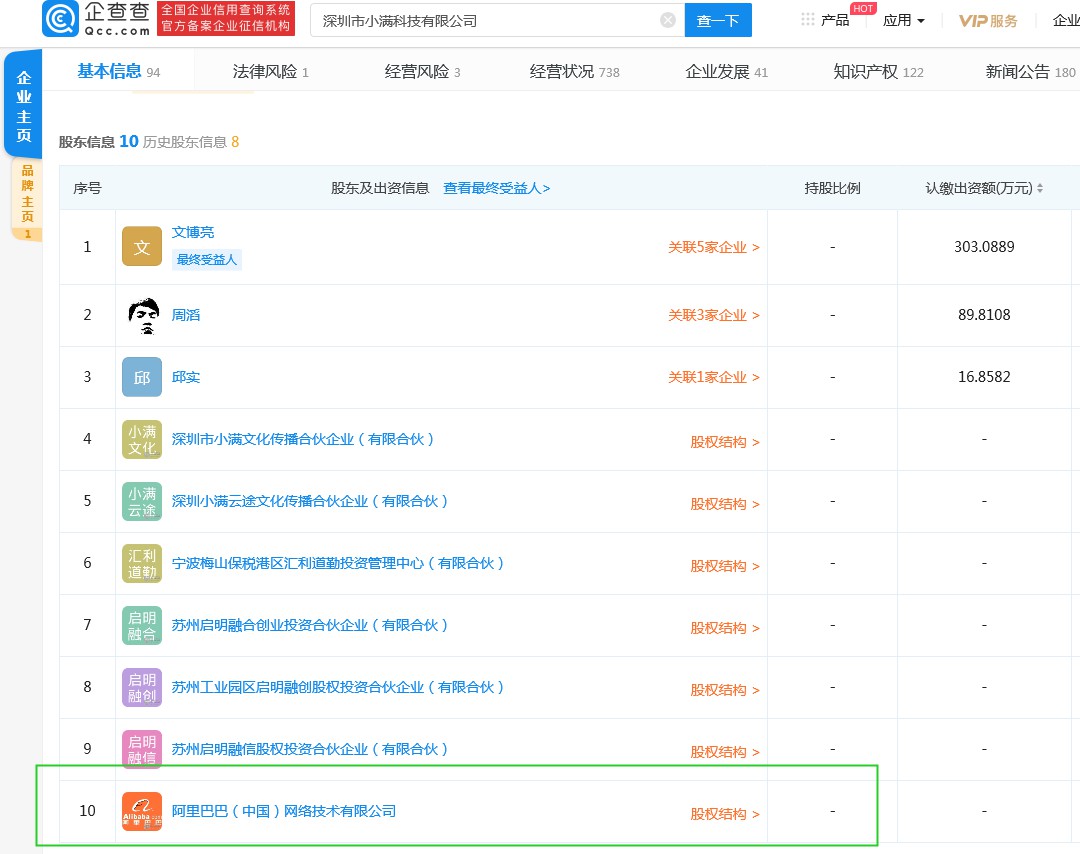Image resolution: width=1080 pixels, height=854 pixels.
Task: Switch to the 知识产权 tab
Action: click(x=878, y=72)
